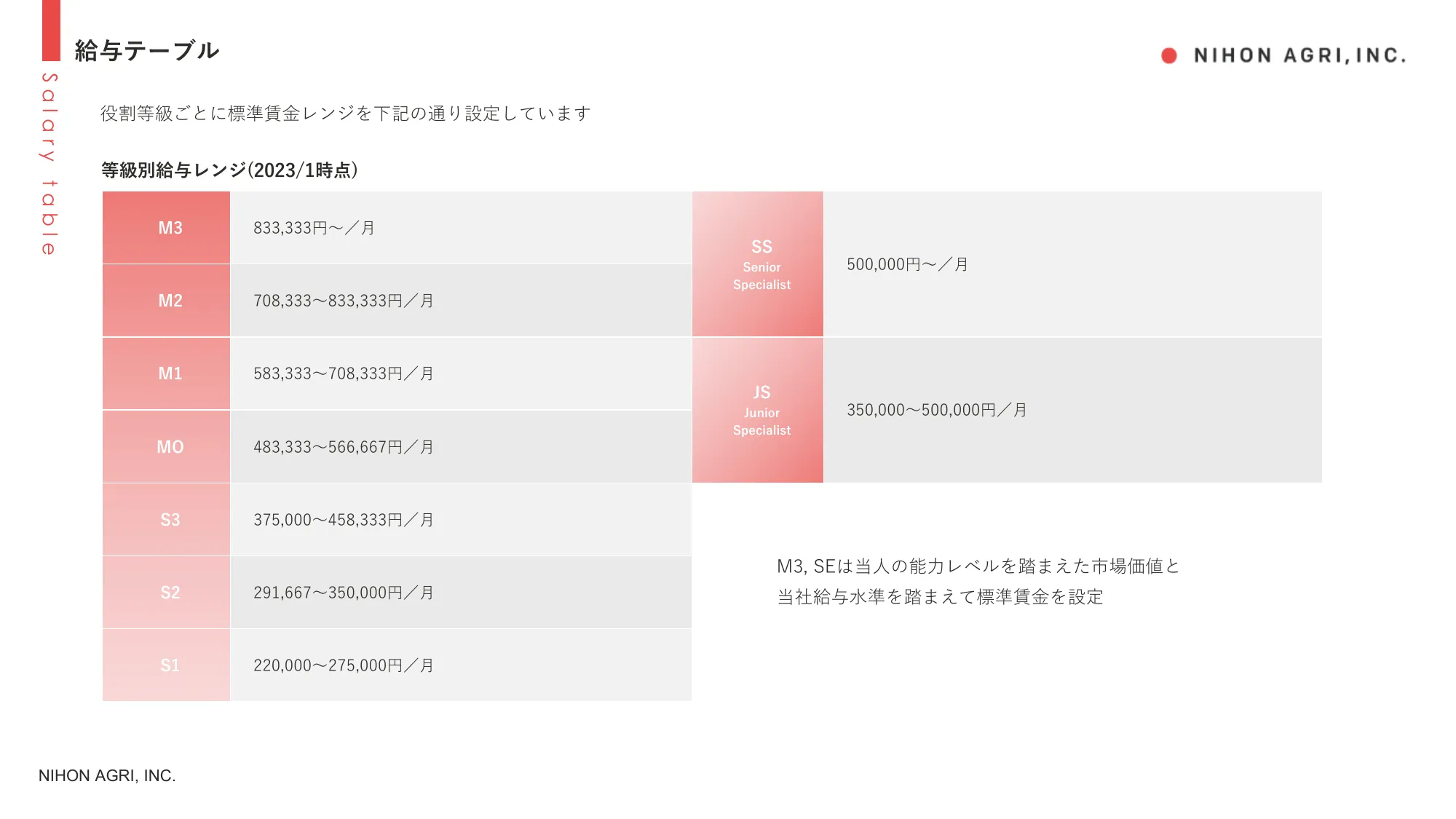This screenshot has height=819, width=1456.
Task: Click the MO grade label
Action: (x=170, y=447)
